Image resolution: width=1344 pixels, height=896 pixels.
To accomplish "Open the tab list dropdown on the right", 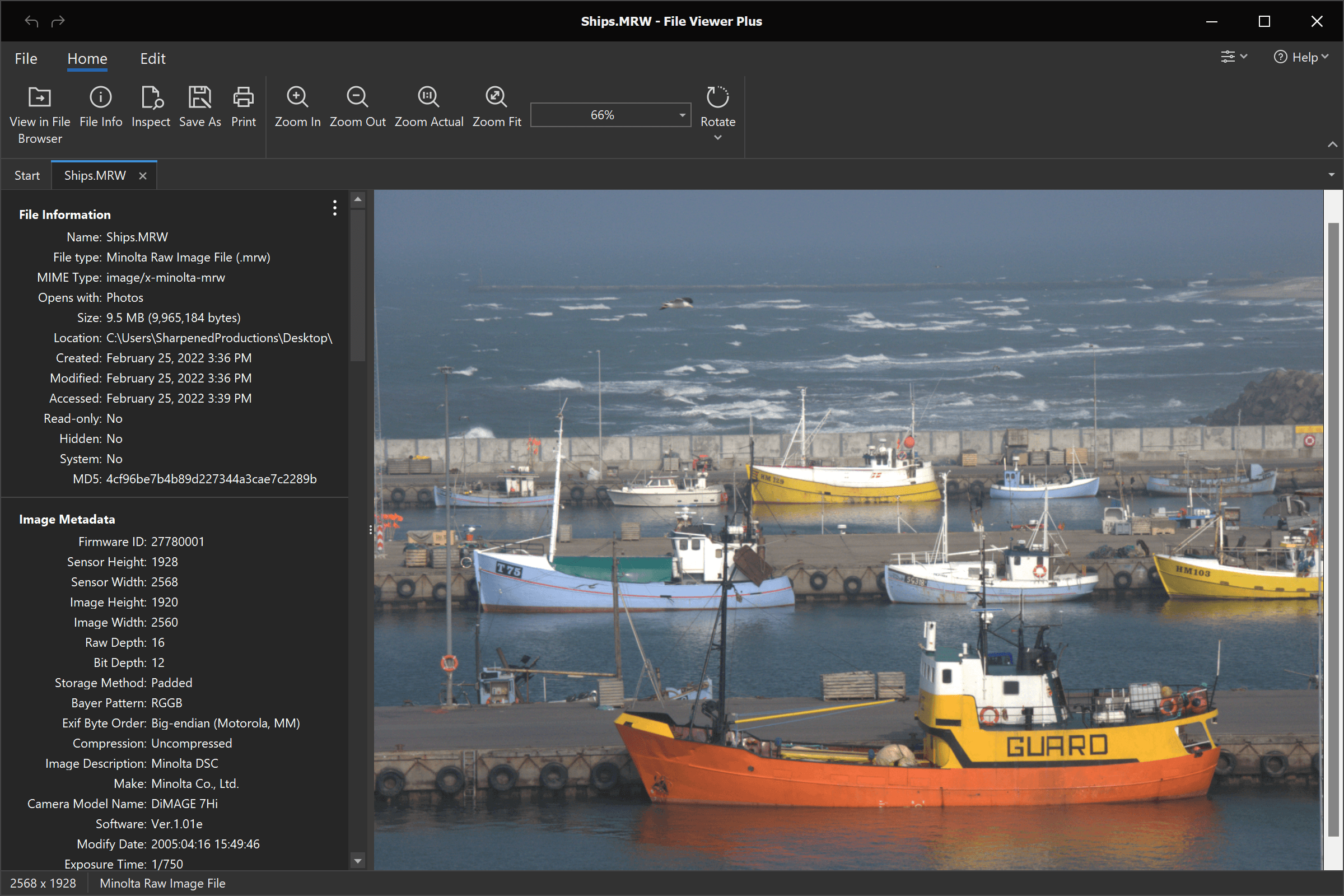I will coord(1332,174).
